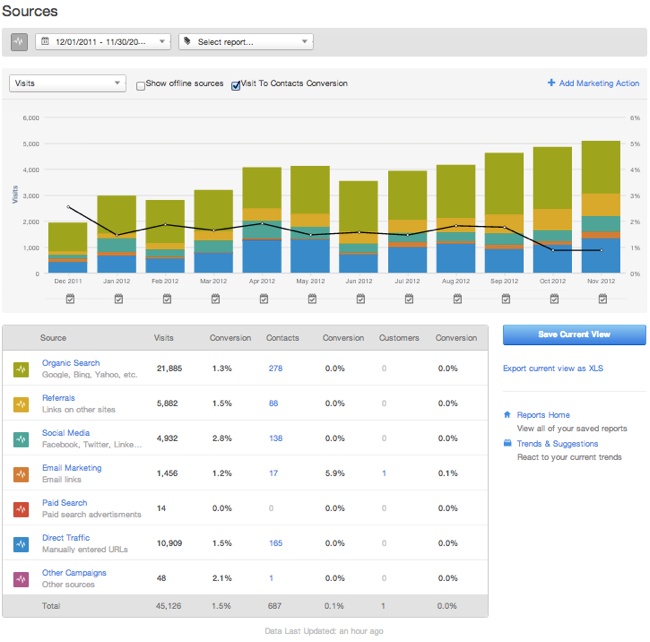Open marketing event marker under Apr 2012
This screenshot has height=642, width=650.
[262, 298]
